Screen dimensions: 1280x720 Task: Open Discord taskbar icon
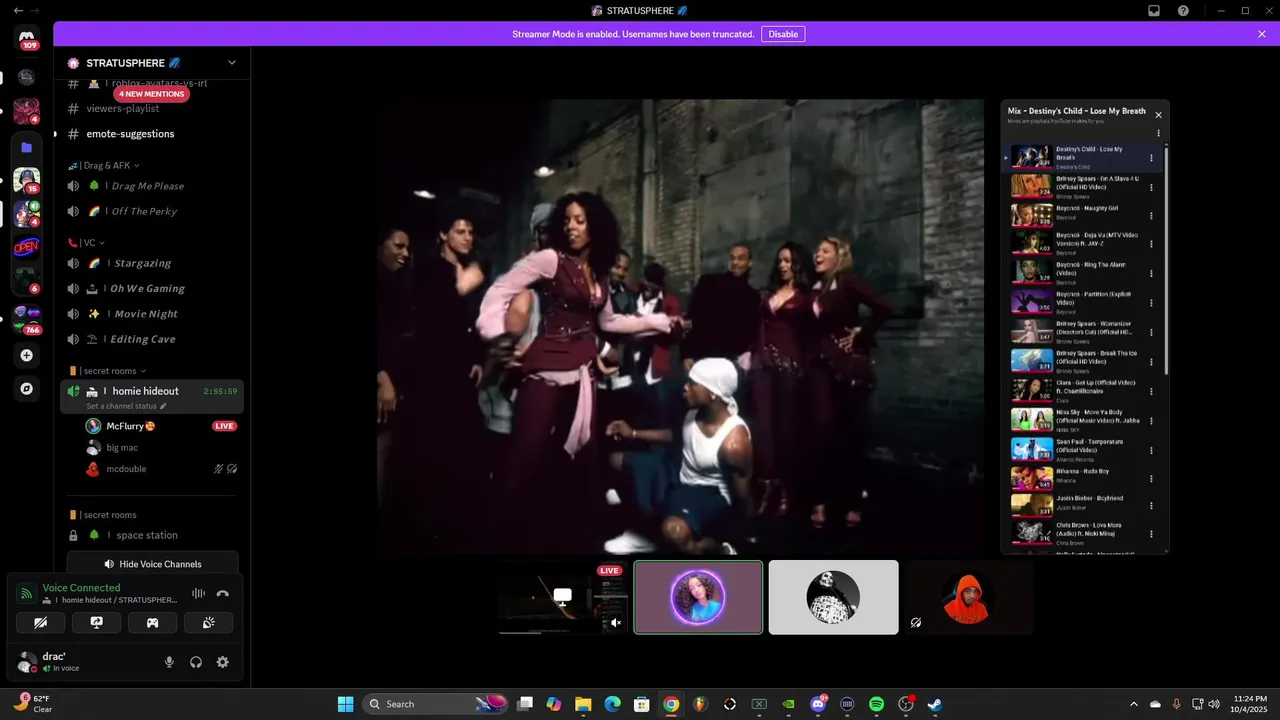(x=818, y=704)
